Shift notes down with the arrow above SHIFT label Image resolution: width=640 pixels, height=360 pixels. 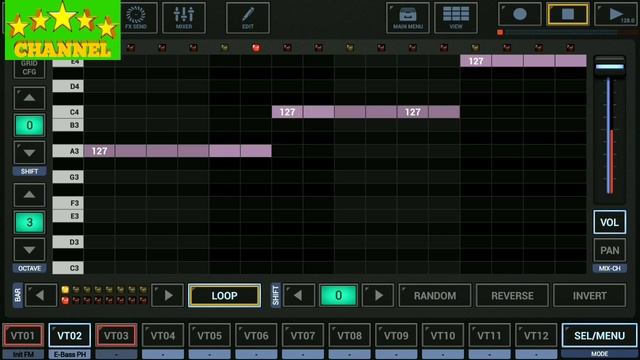(29, 153)
